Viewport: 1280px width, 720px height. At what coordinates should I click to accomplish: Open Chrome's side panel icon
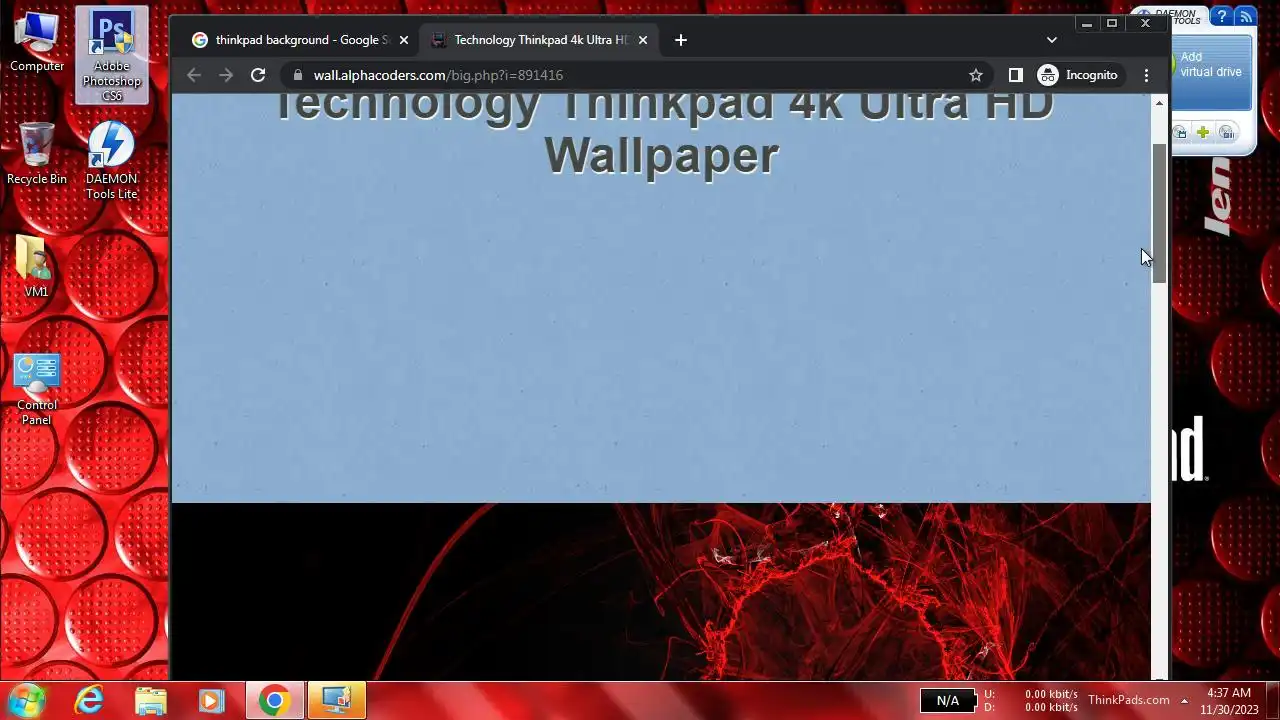(1015, 75)
